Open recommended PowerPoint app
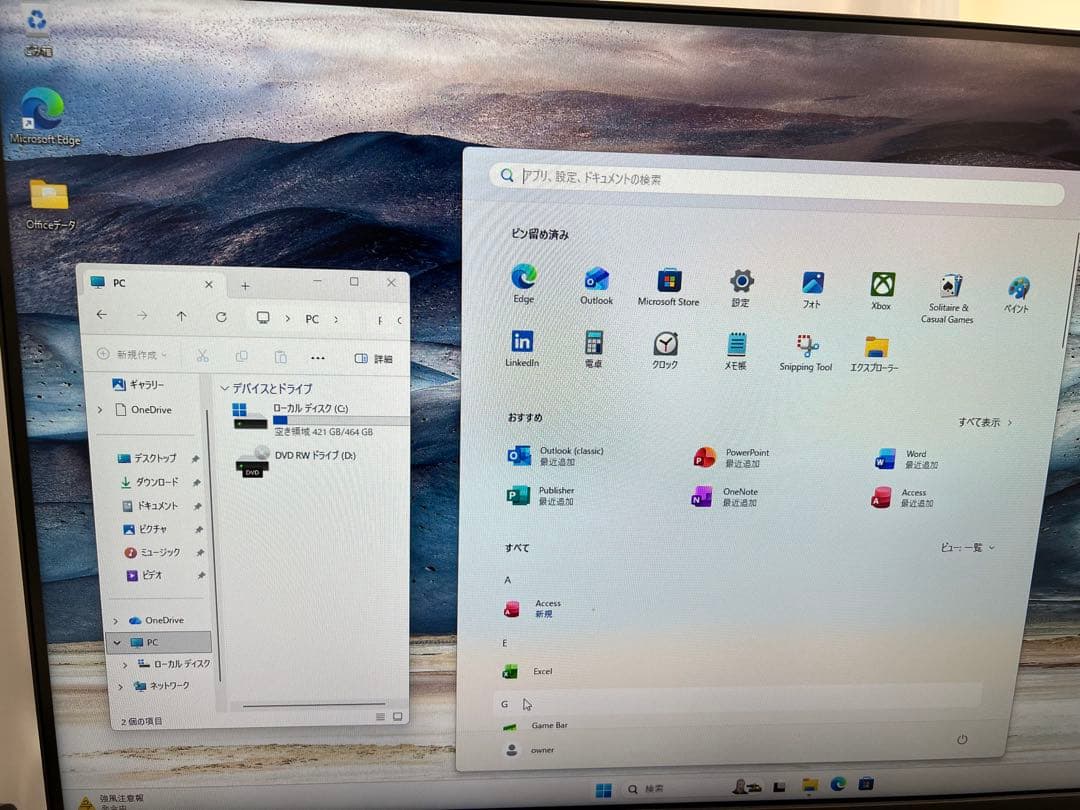This screenshot has height=810, width=1080. pos(731,457)
